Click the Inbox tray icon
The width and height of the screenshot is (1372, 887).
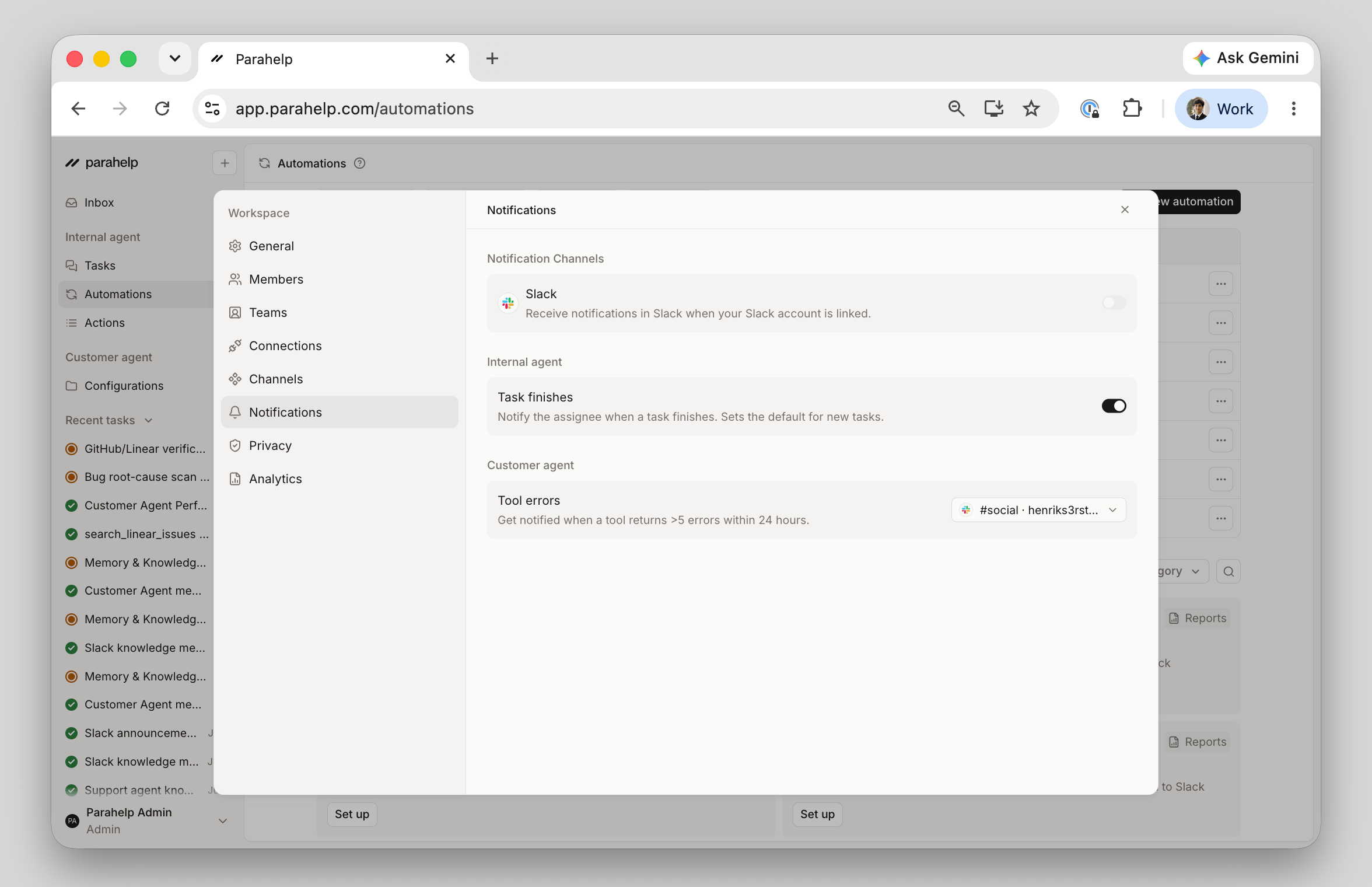point(72,202)
